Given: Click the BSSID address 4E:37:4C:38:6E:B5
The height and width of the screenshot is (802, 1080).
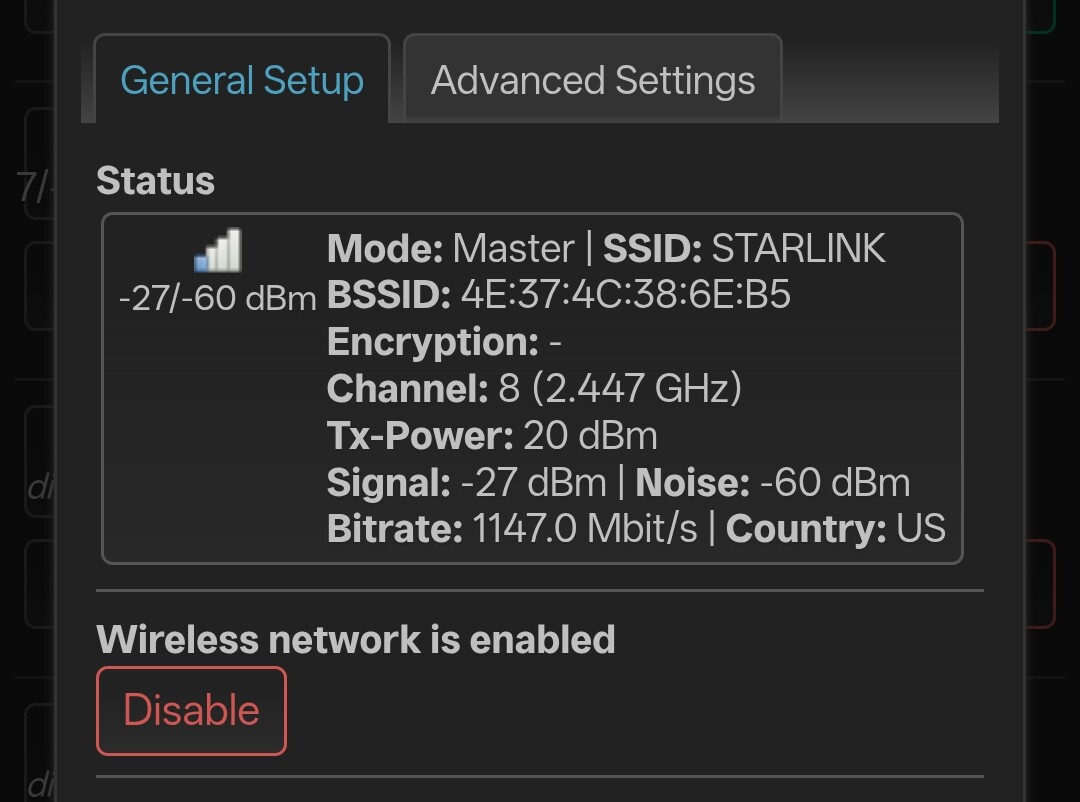Looking at the screenshot, I should [625, 295].
